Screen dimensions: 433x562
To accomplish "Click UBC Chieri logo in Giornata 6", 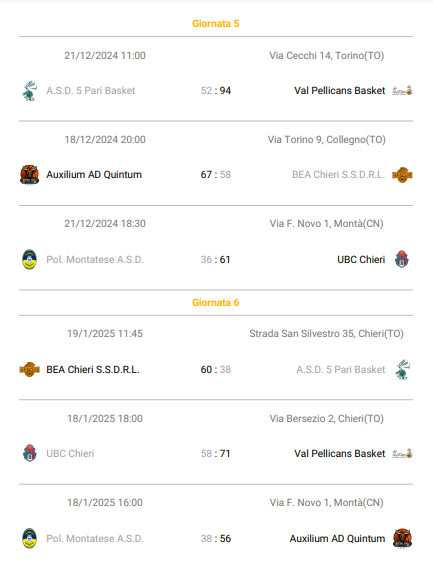I will pyautogui.click(x=30, y=453).
